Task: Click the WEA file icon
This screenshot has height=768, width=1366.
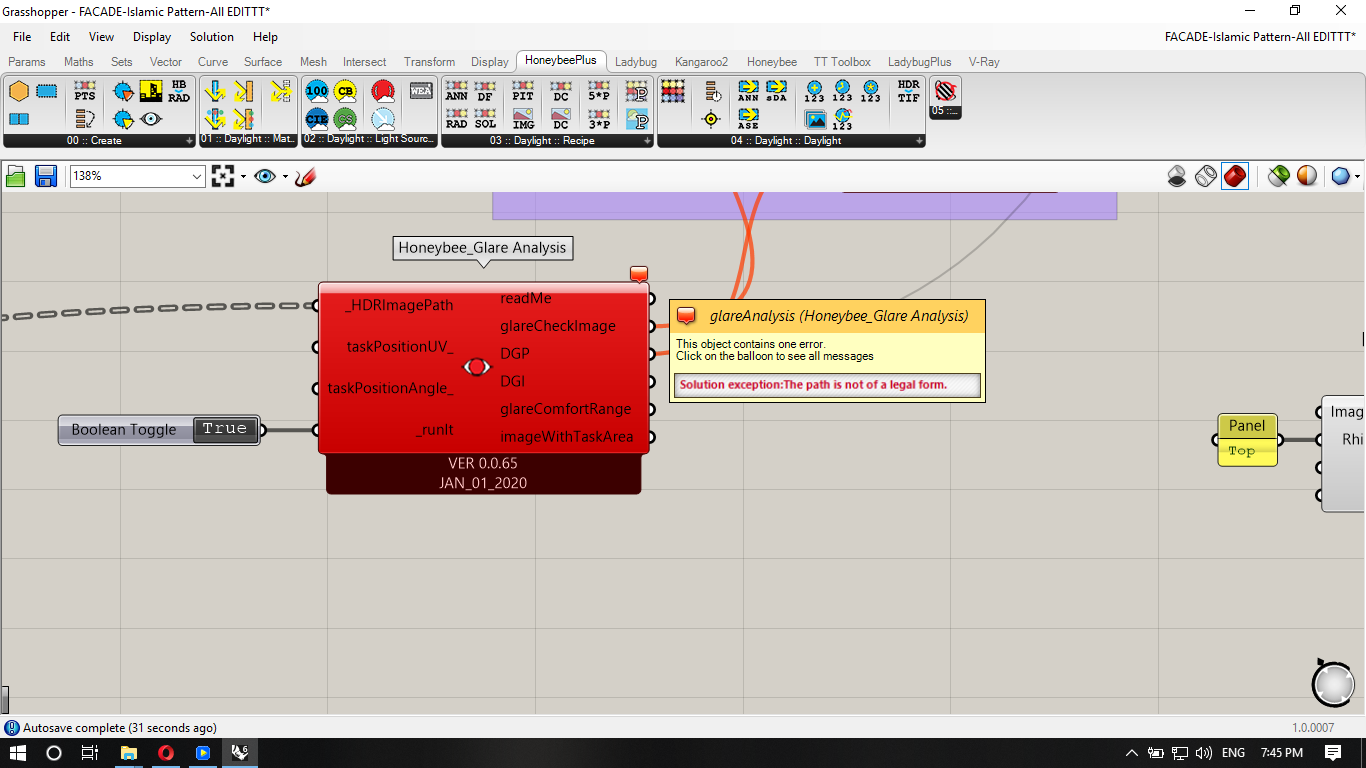Action: (x=421, y=91)
